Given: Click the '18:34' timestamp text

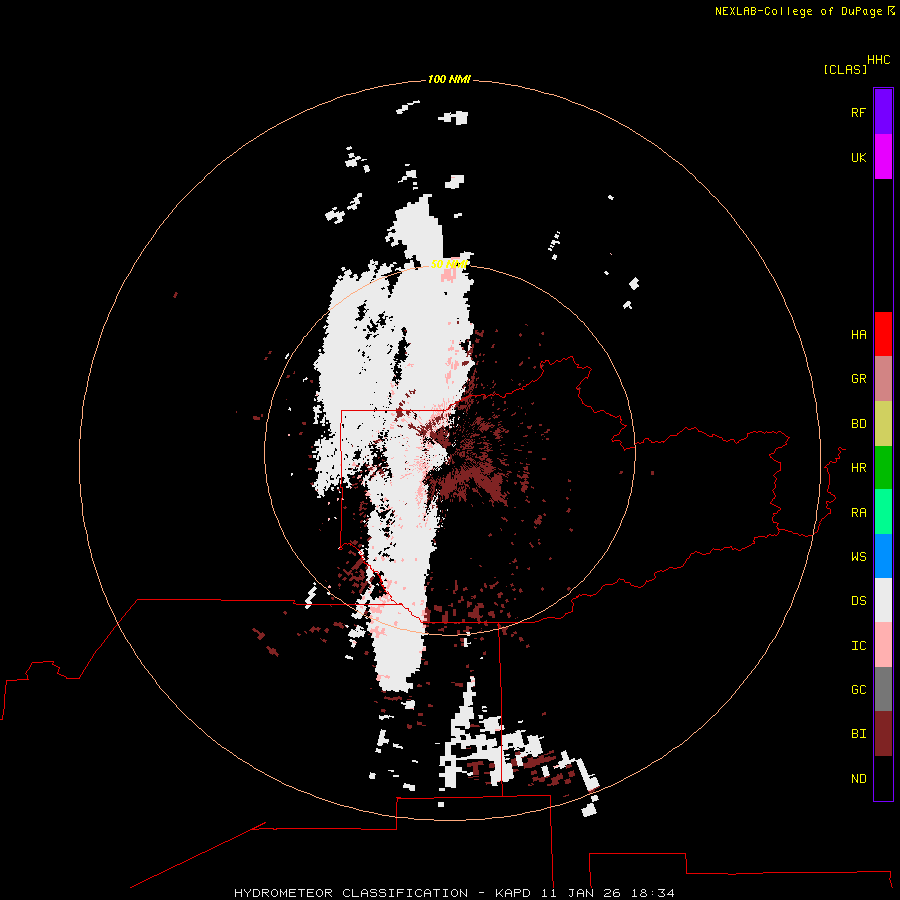Looking at the screenshot, I should 652,893.
